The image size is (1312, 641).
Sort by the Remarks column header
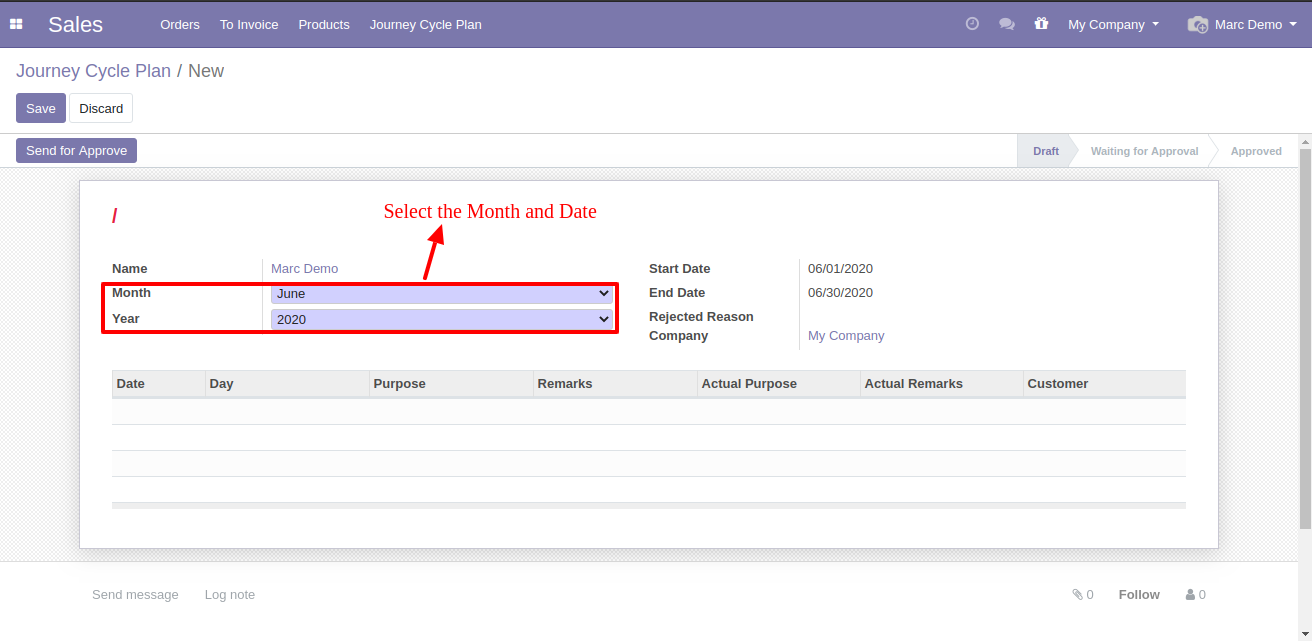pyautogui.click(x=616, y=384)
